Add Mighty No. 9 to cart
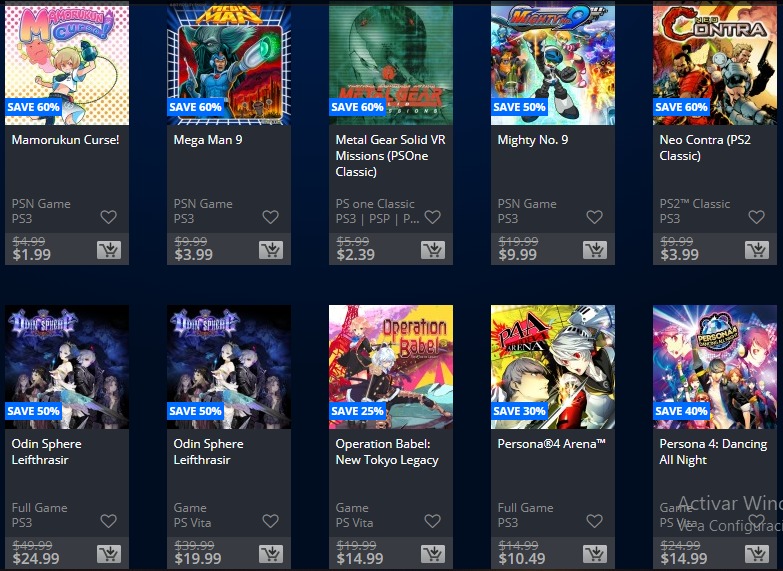Screen dimensions: 783x571 point(595,250)
